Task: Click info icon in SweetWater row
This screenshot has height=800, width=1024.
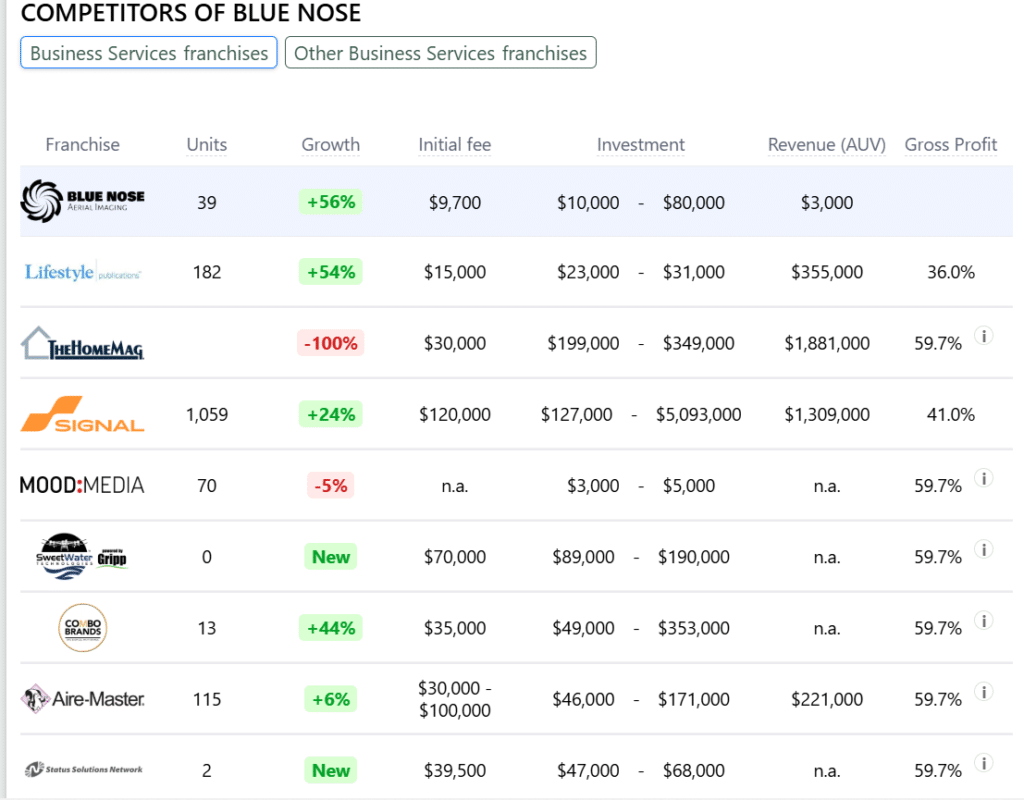Action: click(x=984, y=549)
